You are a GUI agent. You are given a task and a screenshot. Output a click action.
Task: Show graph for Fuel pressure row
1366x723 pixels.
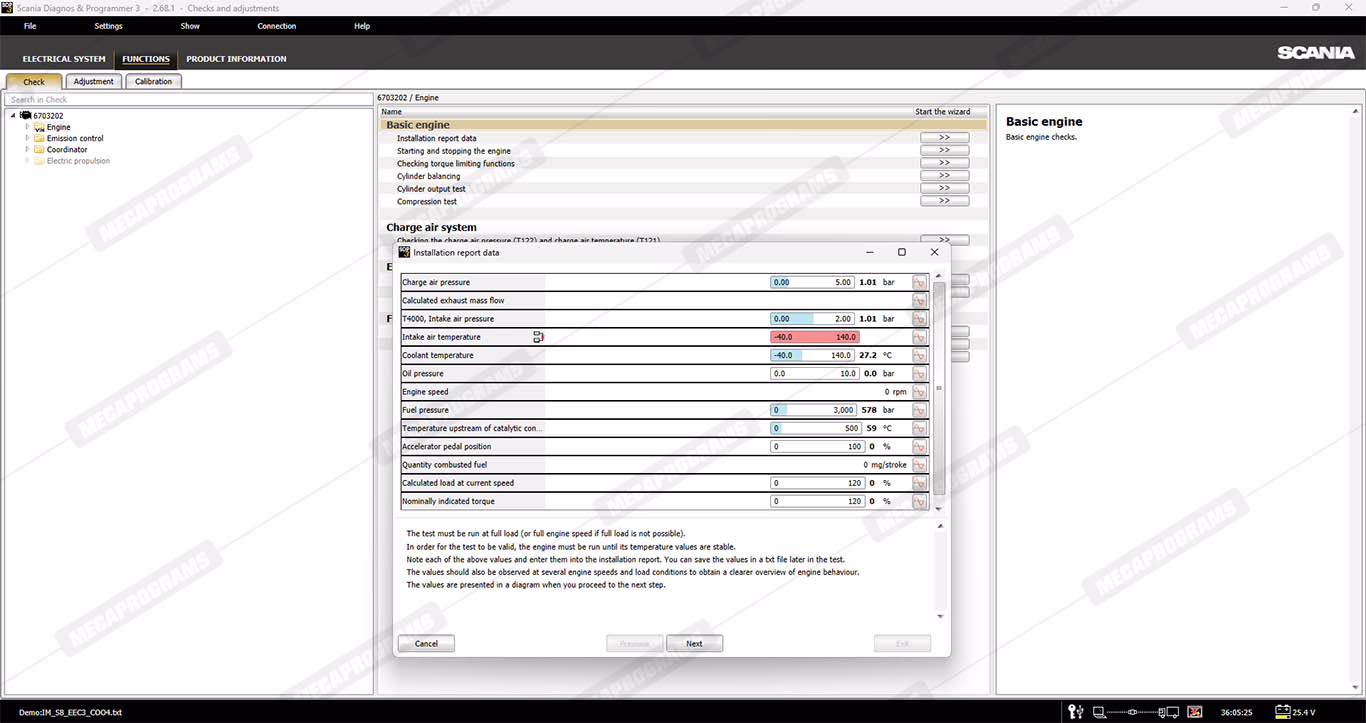[x=919, y=411]
